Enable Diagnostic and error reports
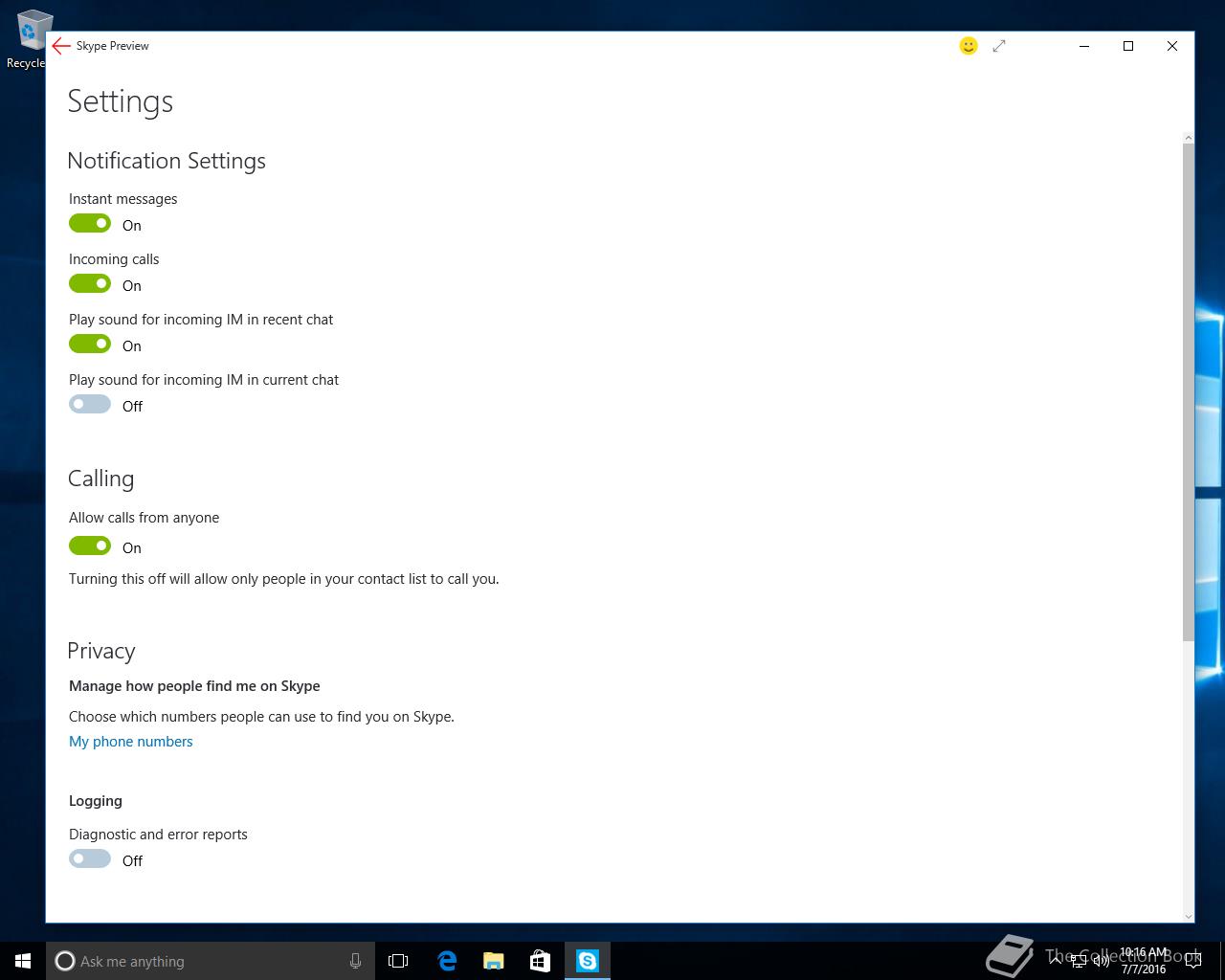The image size is (1225, 980). (x=90, y=858)
